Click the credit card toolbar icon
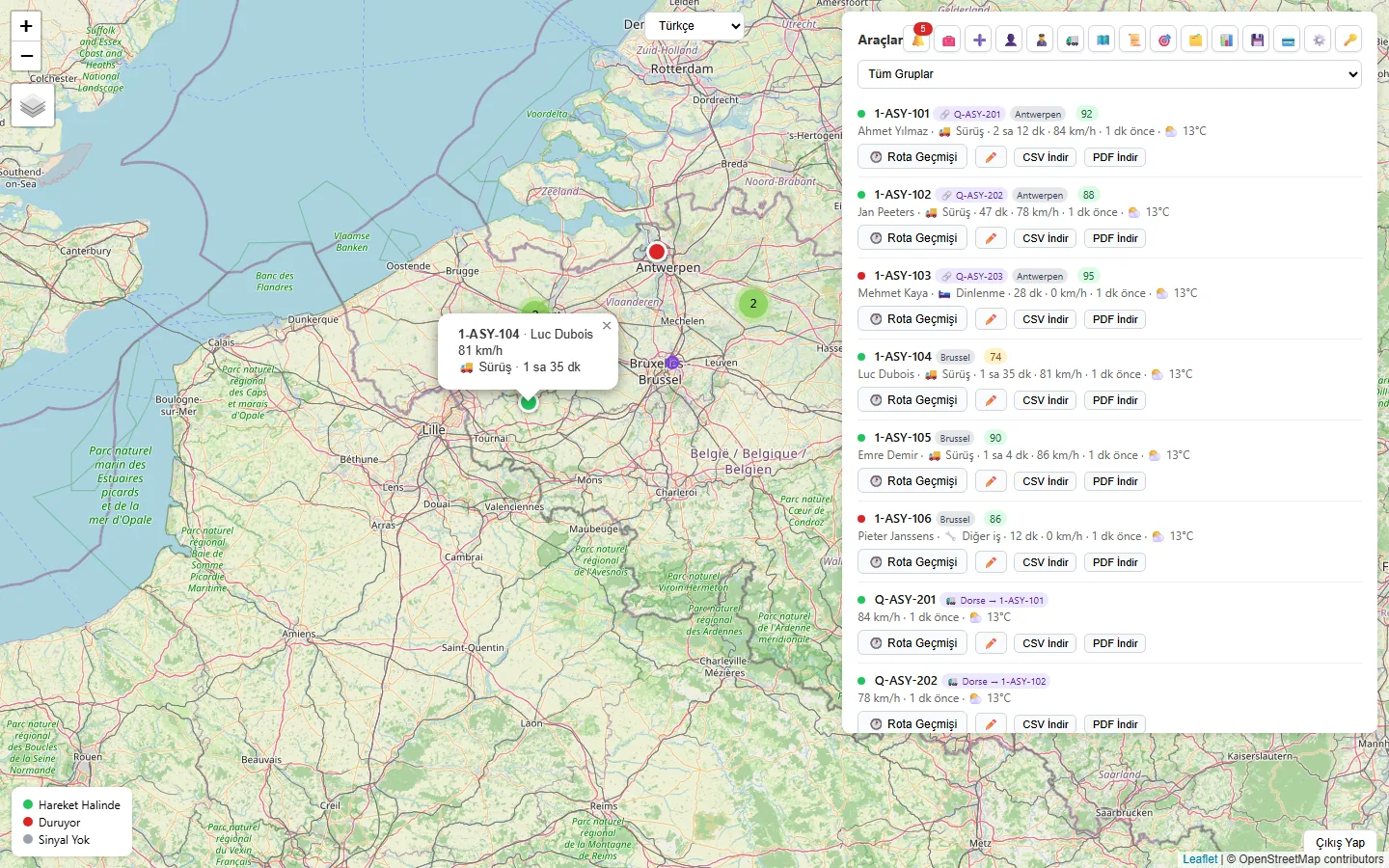1389x868 pixels. click(1289, 40)
